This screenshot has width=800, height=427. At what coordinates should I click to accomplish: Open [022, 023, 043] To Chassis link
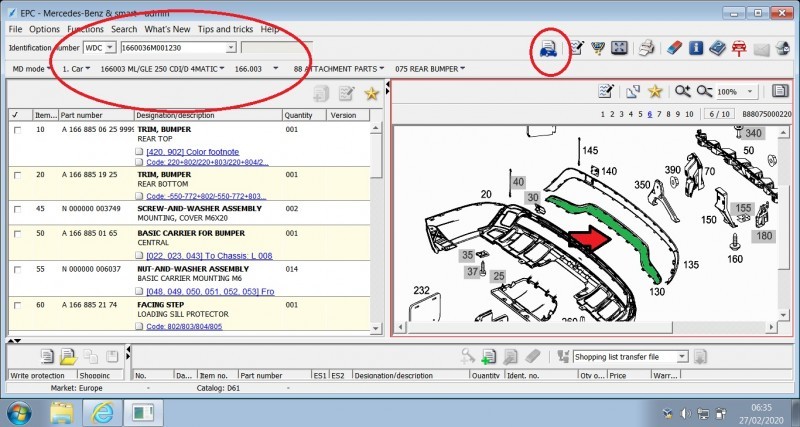(209, 256)
